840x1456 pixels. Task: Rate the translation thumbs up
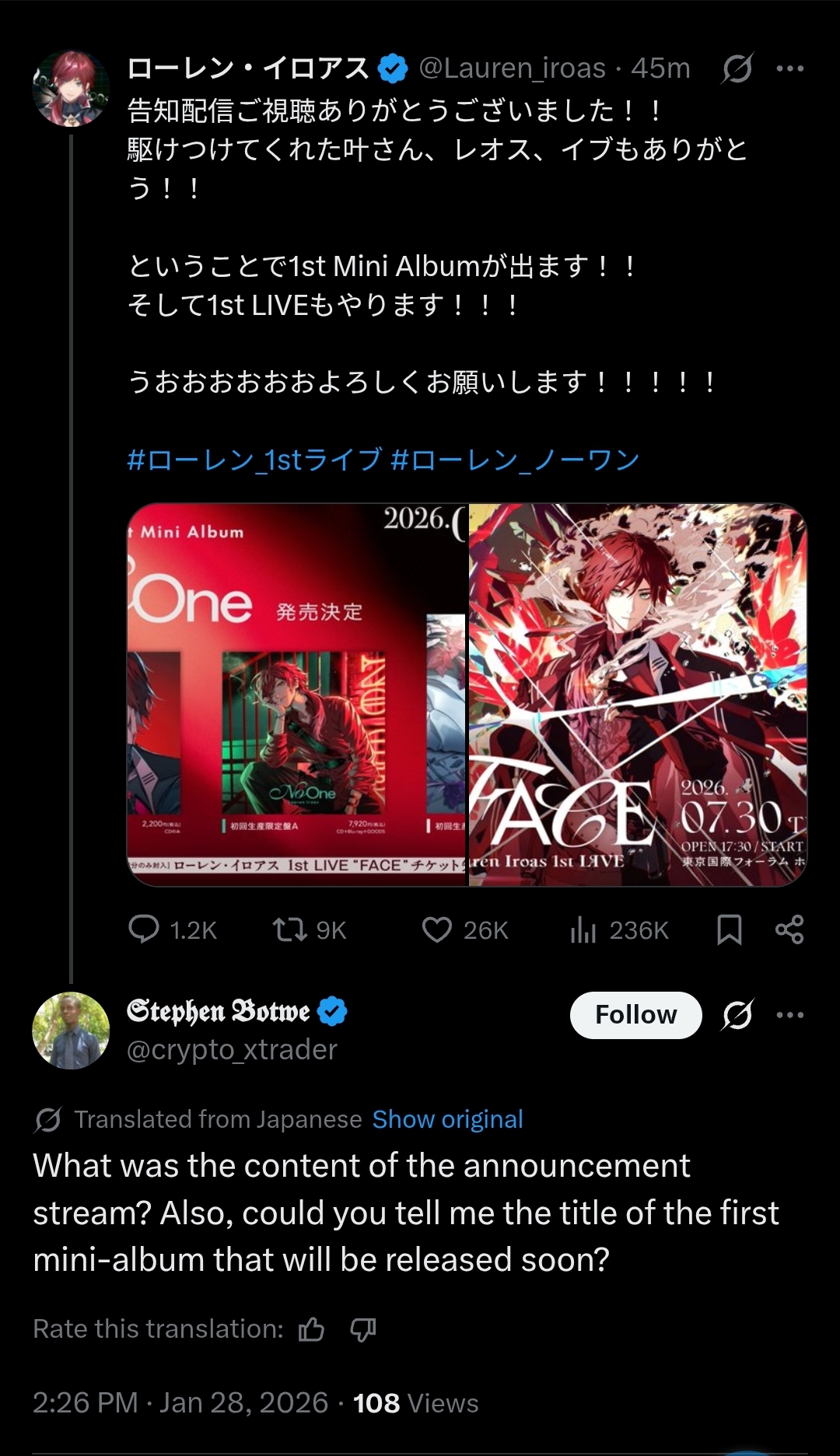(312, 1329)
